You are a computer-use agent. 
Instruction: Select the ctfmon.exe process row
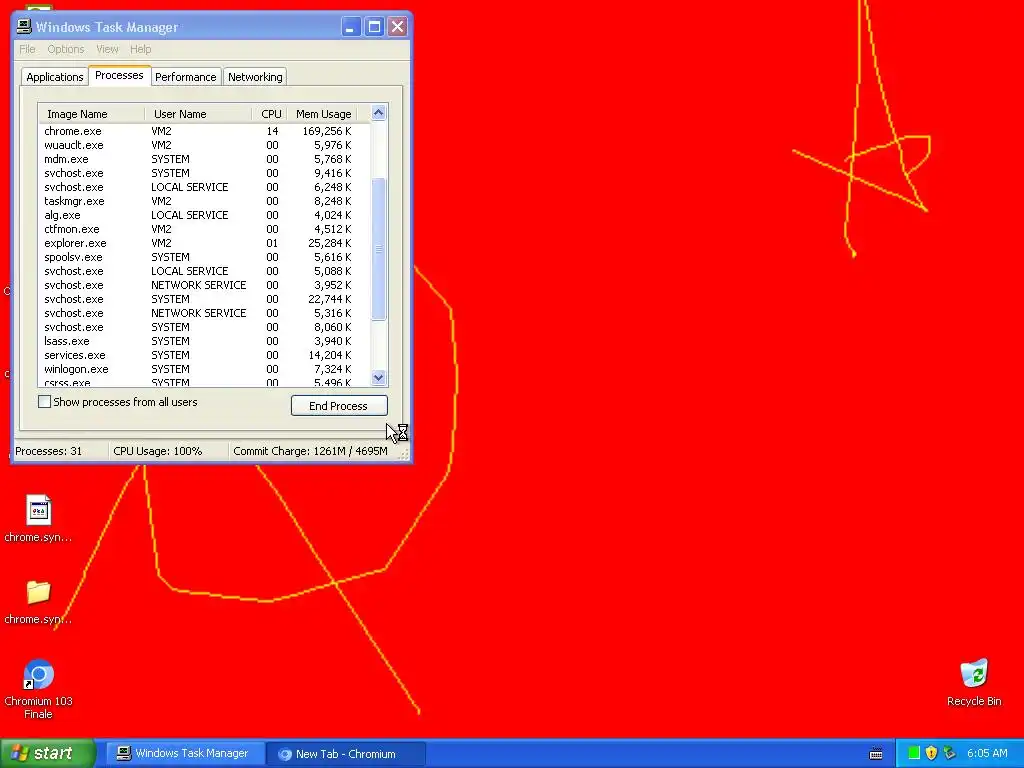(204, 229)
